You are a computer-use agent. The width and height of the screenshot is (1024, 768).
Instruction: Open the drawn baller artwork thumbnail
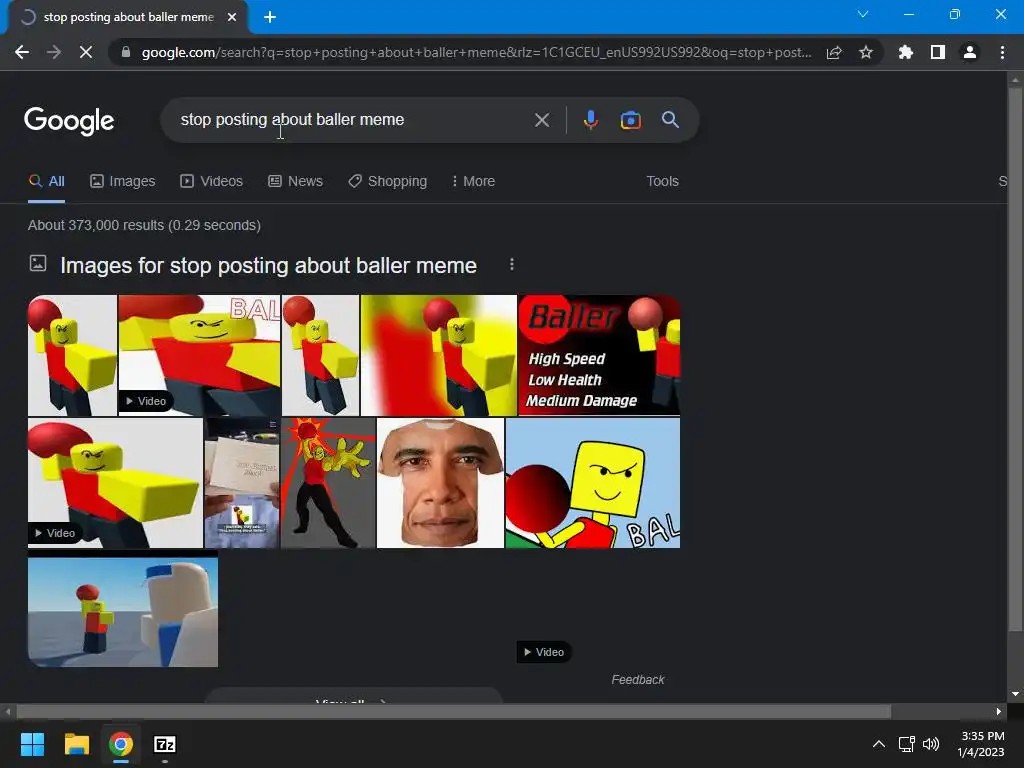click(328, 483)
